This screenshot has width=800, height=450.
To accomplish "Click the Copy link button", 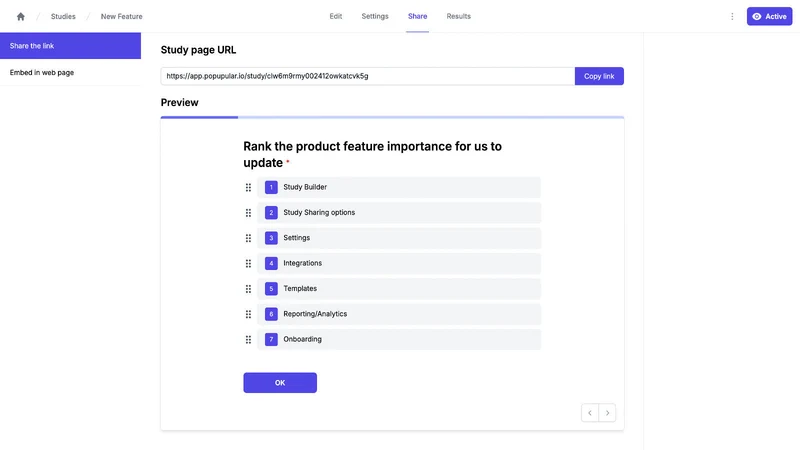I will point(599,76).
